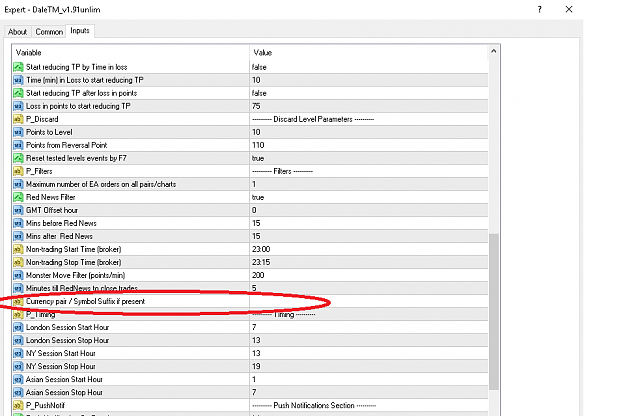Image resolution: width=625 pixels, height=416 pixels.
Task: Edit value false of Start reducing TP by Time in loss
Action: [x=259, y=67]
